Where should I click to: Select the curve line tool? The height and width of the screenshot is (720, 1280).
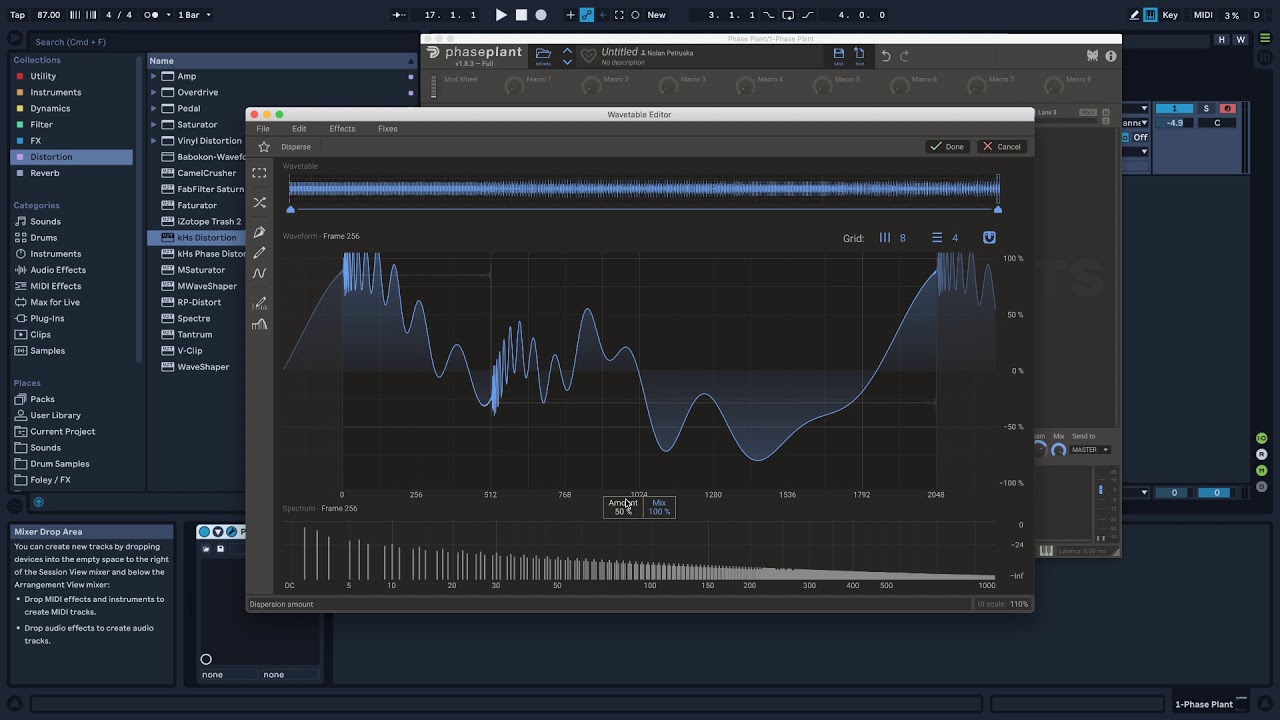[259, 273]
